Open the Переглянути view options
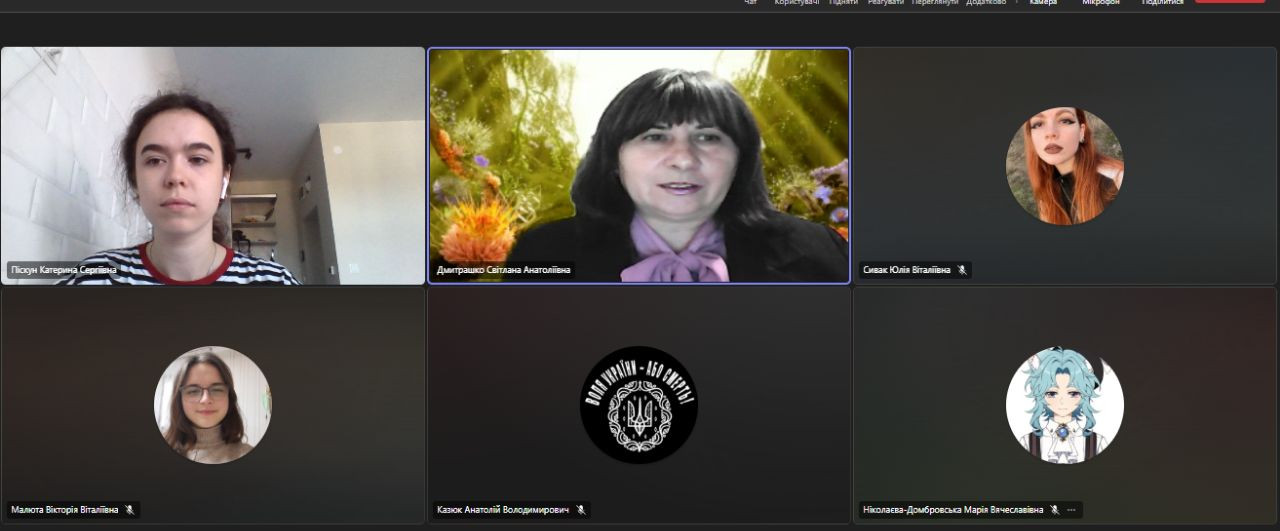Image resolution: width=1280 pixels, height=531 pixels. [934, 3]
